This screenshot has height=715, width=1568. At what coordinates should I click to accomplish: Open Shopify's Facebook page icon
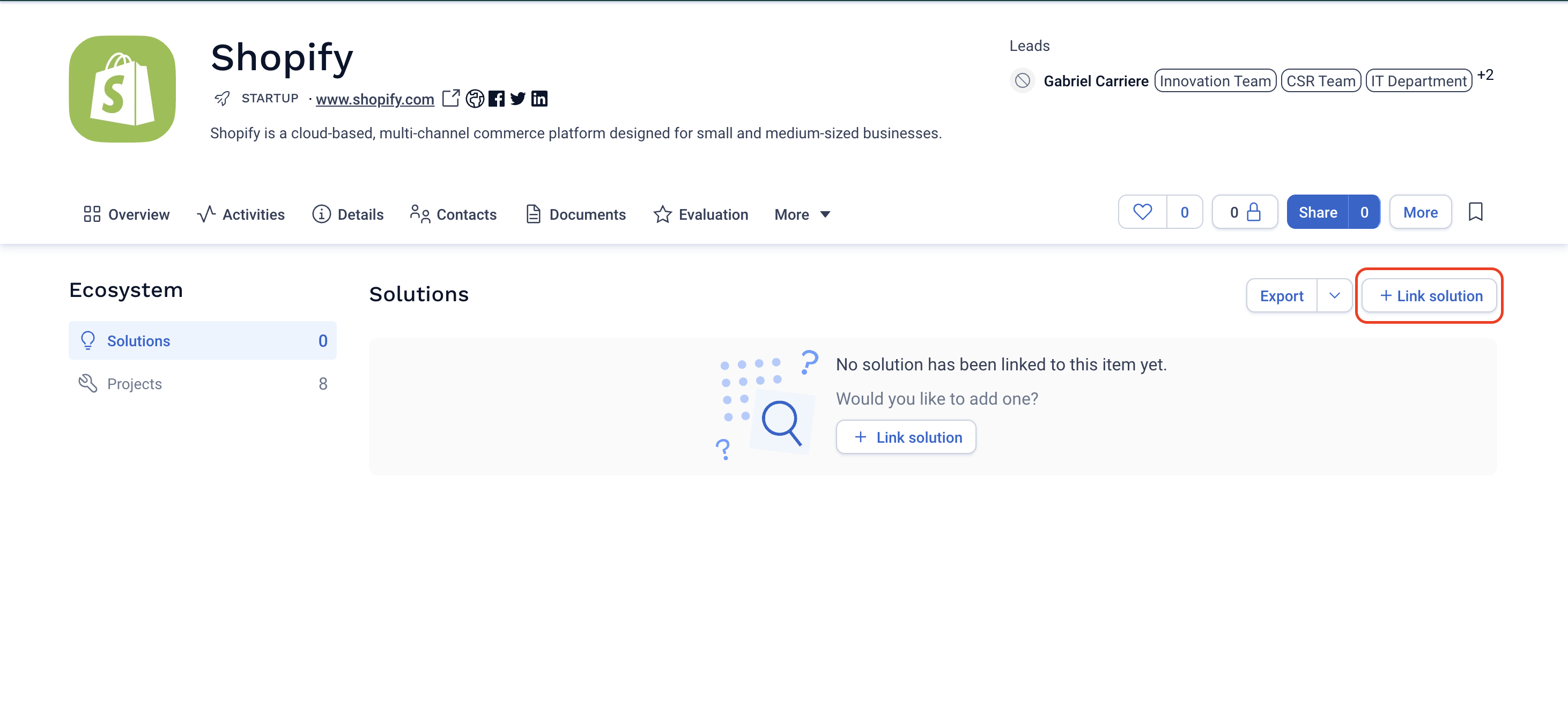497,98
